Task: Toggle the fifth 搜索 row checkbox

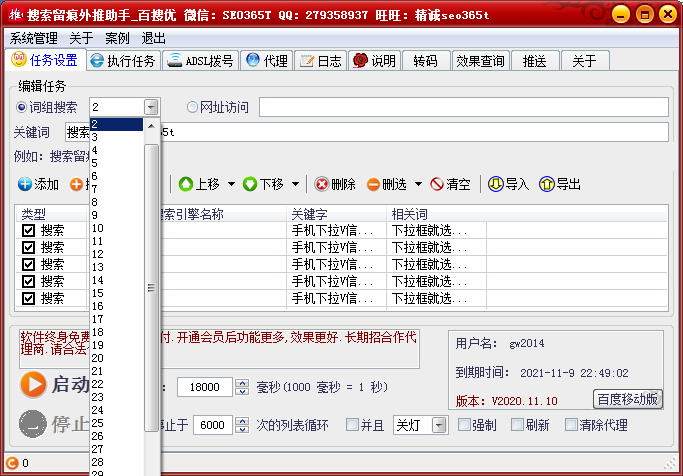Action: point(28,298)
